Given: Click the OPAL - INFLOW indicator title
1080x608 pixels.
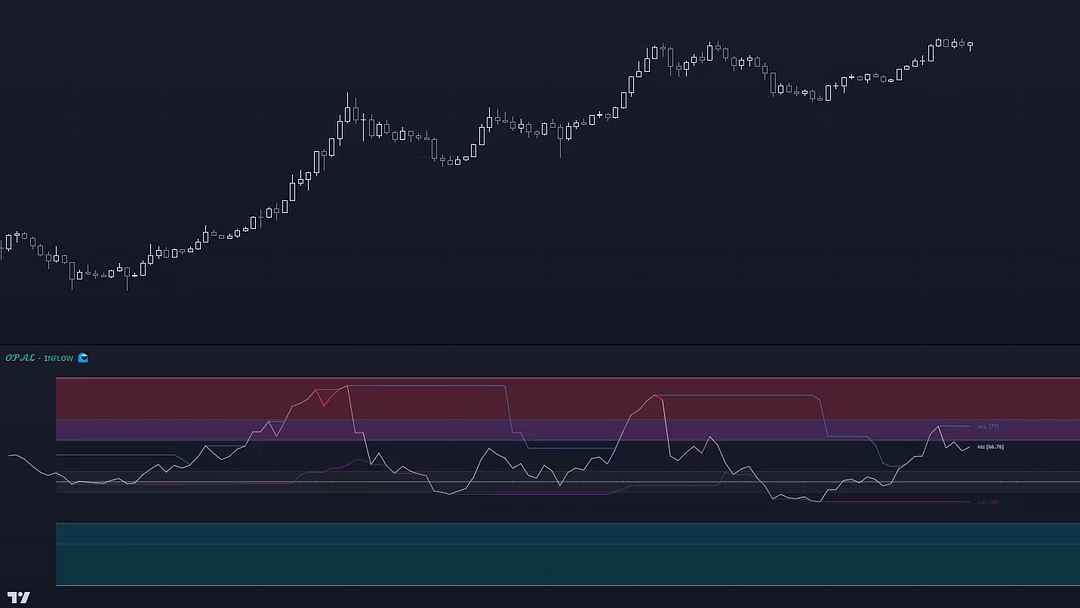Looking at the screenshot, I should pos(39,358).
